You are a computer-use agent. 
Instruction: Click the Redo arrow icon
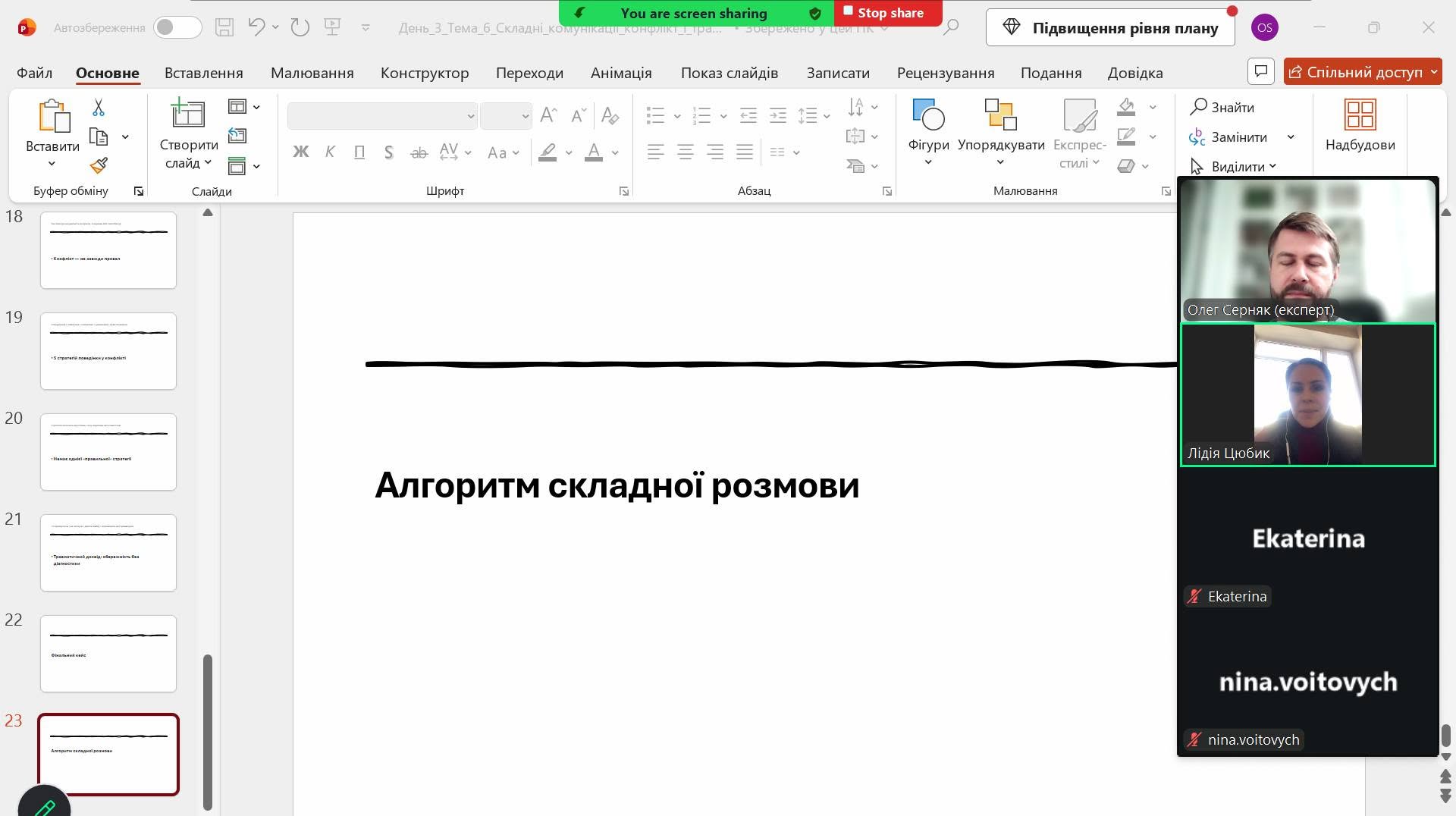click(x=300, y=28)
